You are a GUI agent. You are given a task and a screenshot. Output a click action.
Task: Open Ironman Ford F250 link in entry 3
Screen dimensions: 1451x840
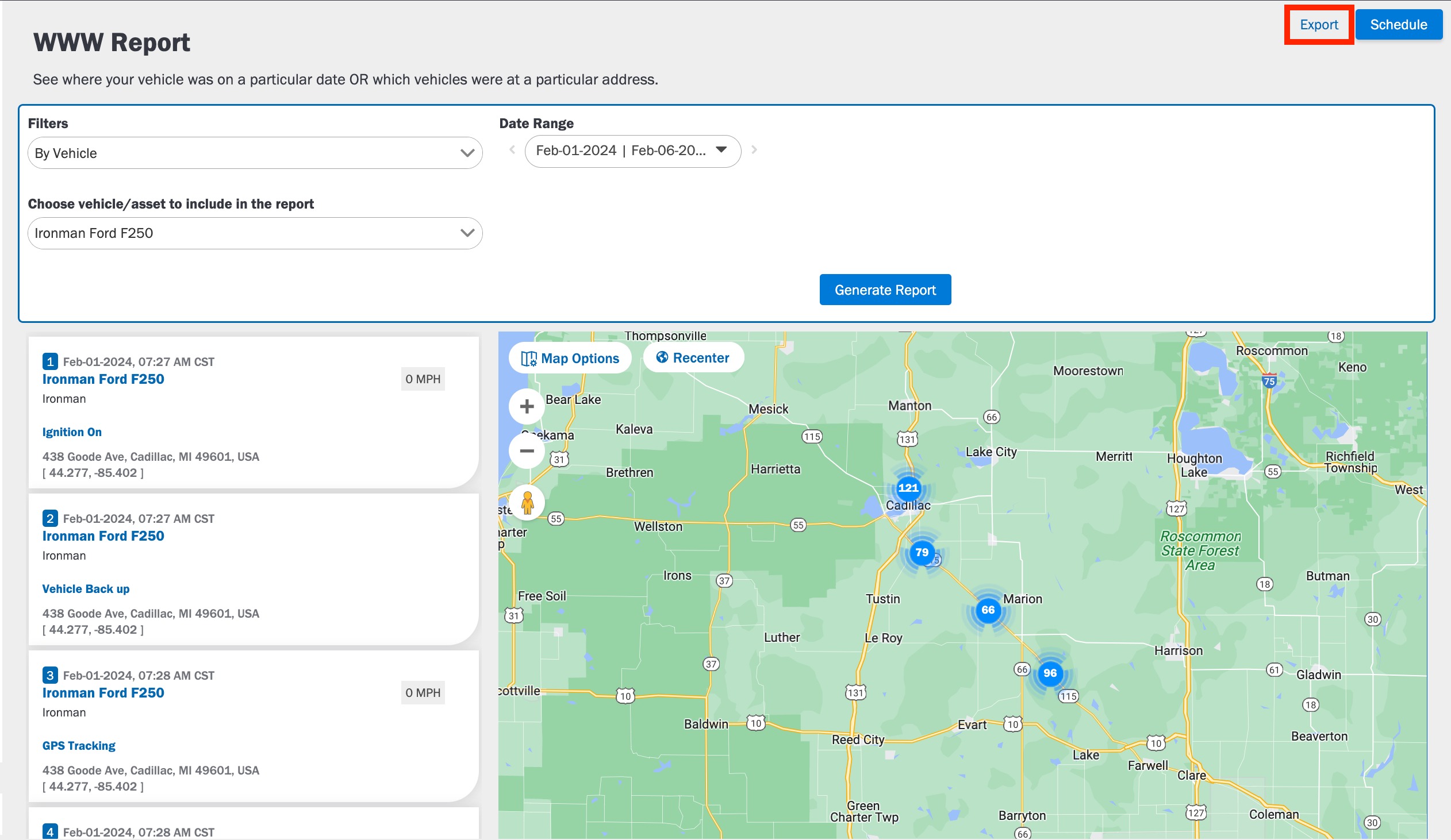coord(103,693)
